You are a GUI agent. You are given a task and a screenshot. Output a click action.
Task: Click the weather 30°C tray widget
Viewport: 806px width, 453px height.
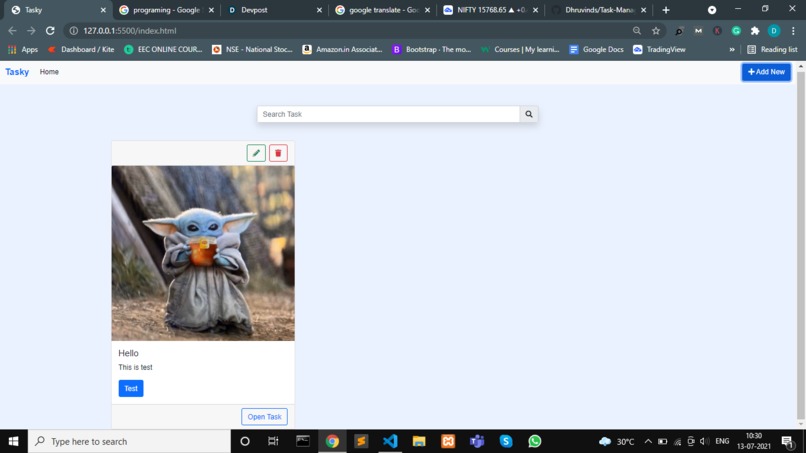617,441
